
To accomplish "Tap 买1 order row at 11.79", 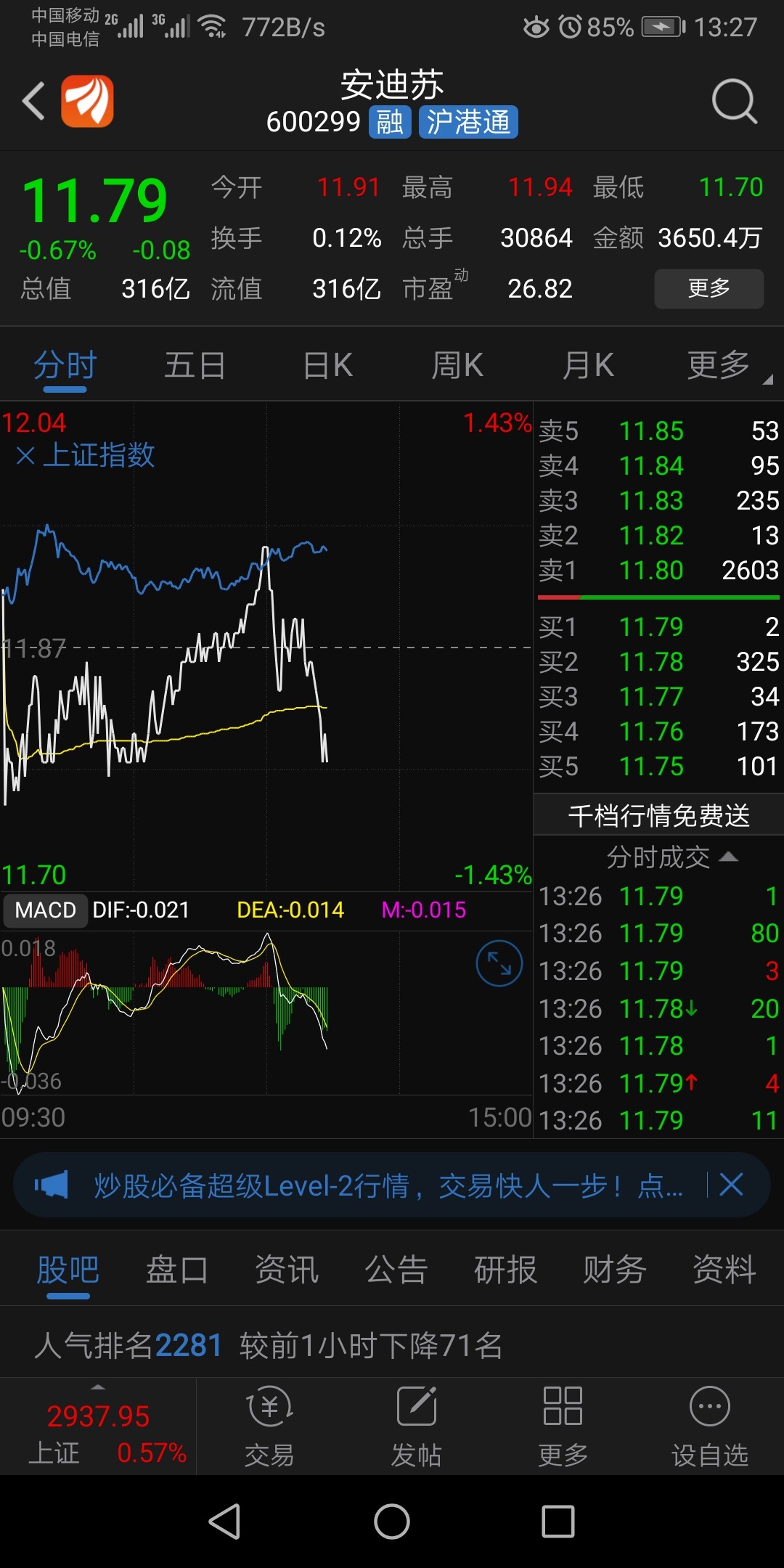I will tap(659, 626).
